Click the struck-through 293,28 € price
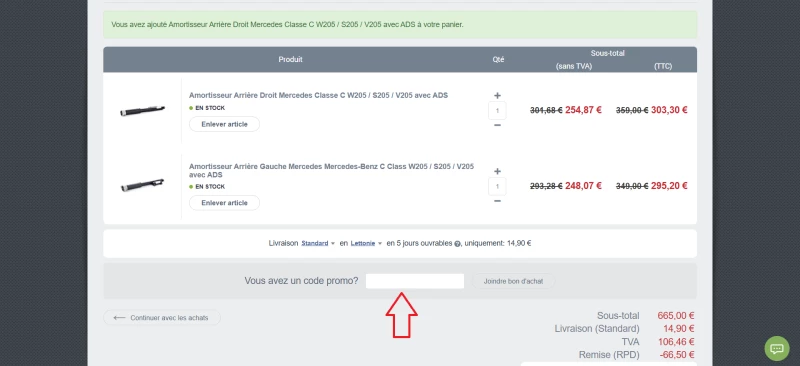The width and height of the screenshot is (800, 366). (546, 186)
